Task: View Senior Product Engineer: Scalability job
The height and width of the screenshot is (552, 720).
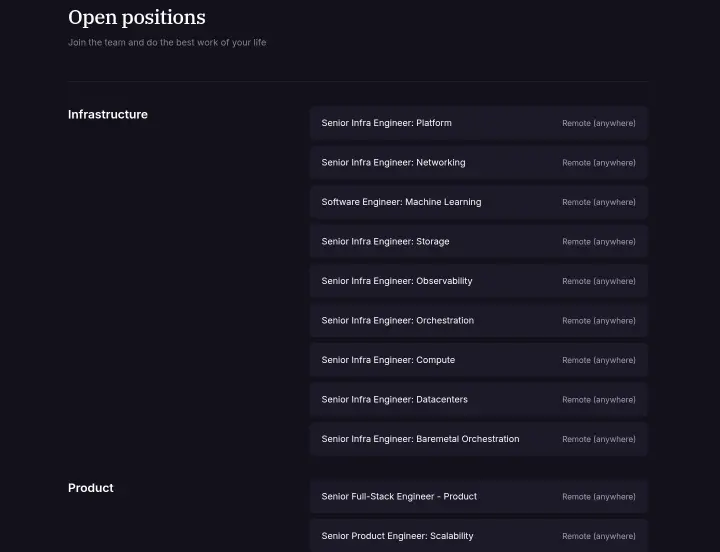Action: [x=478, y=536]
